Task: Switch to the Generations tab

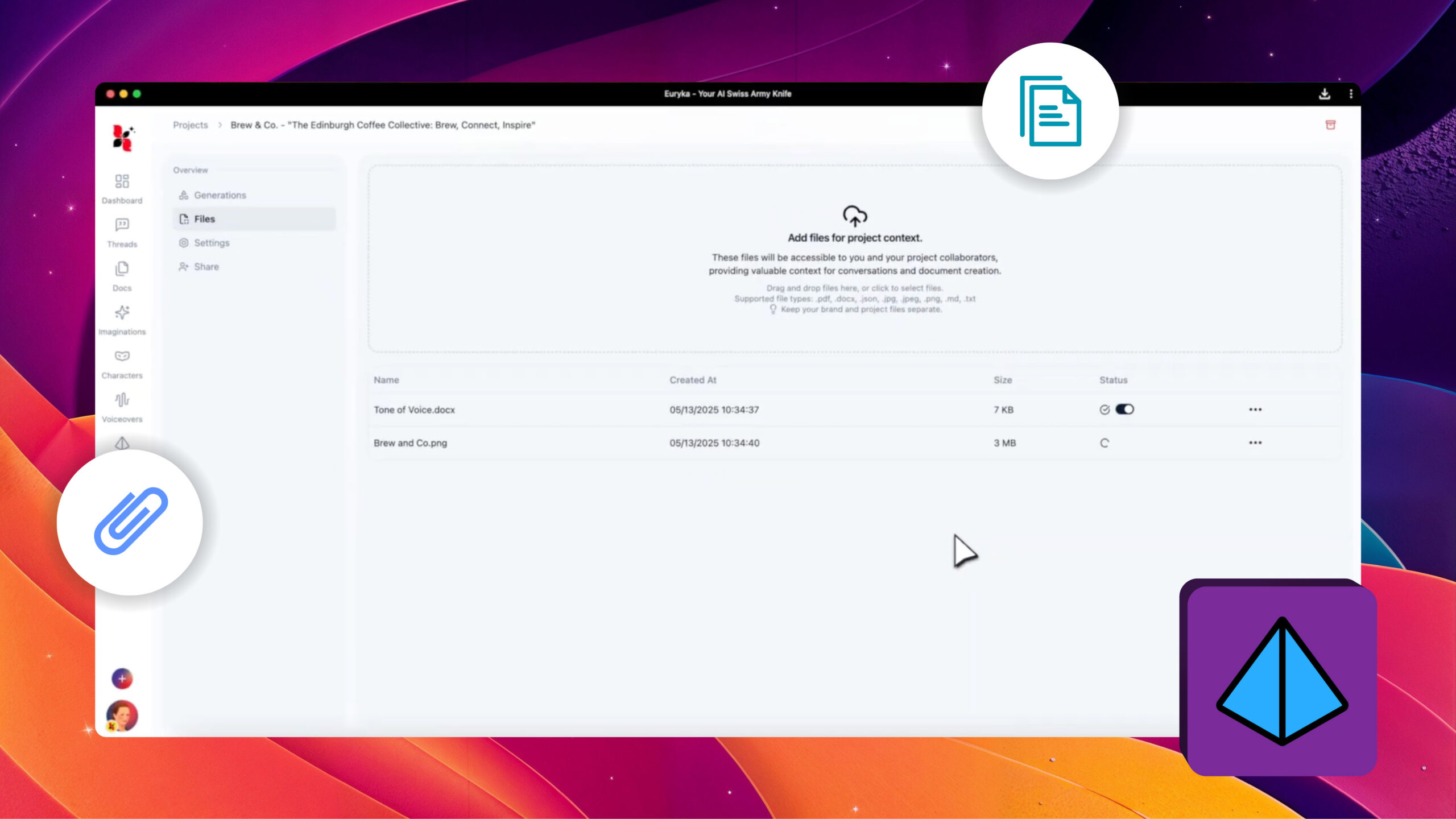Action: [220, 195]
